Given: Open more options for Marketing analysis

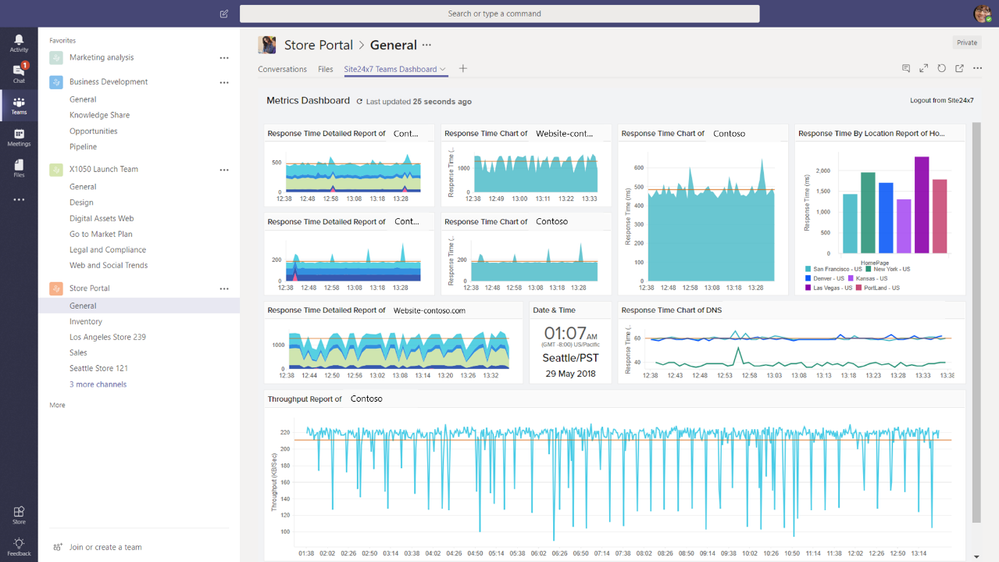Looking at the screenshot, I should (x=224, y=58).
